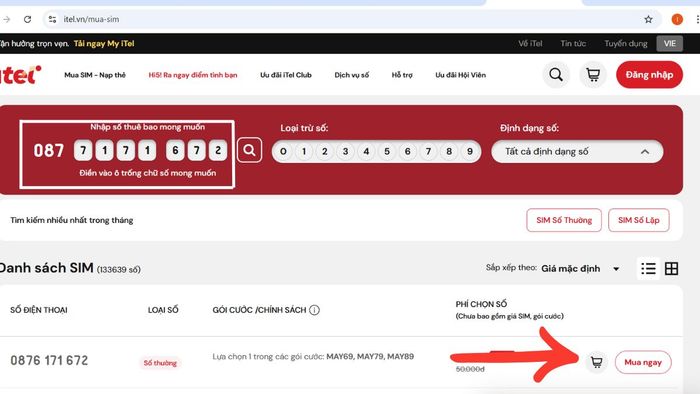Open the site search magnifier icon
This screenshot has height=394, width=700.
pos(556,75)
